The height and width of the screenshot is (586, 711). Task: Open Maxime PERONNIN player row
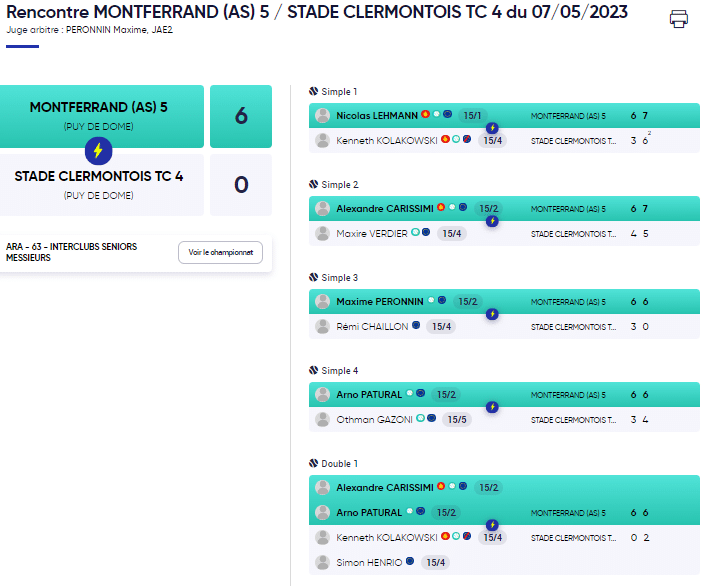click(x=504, y=302)
